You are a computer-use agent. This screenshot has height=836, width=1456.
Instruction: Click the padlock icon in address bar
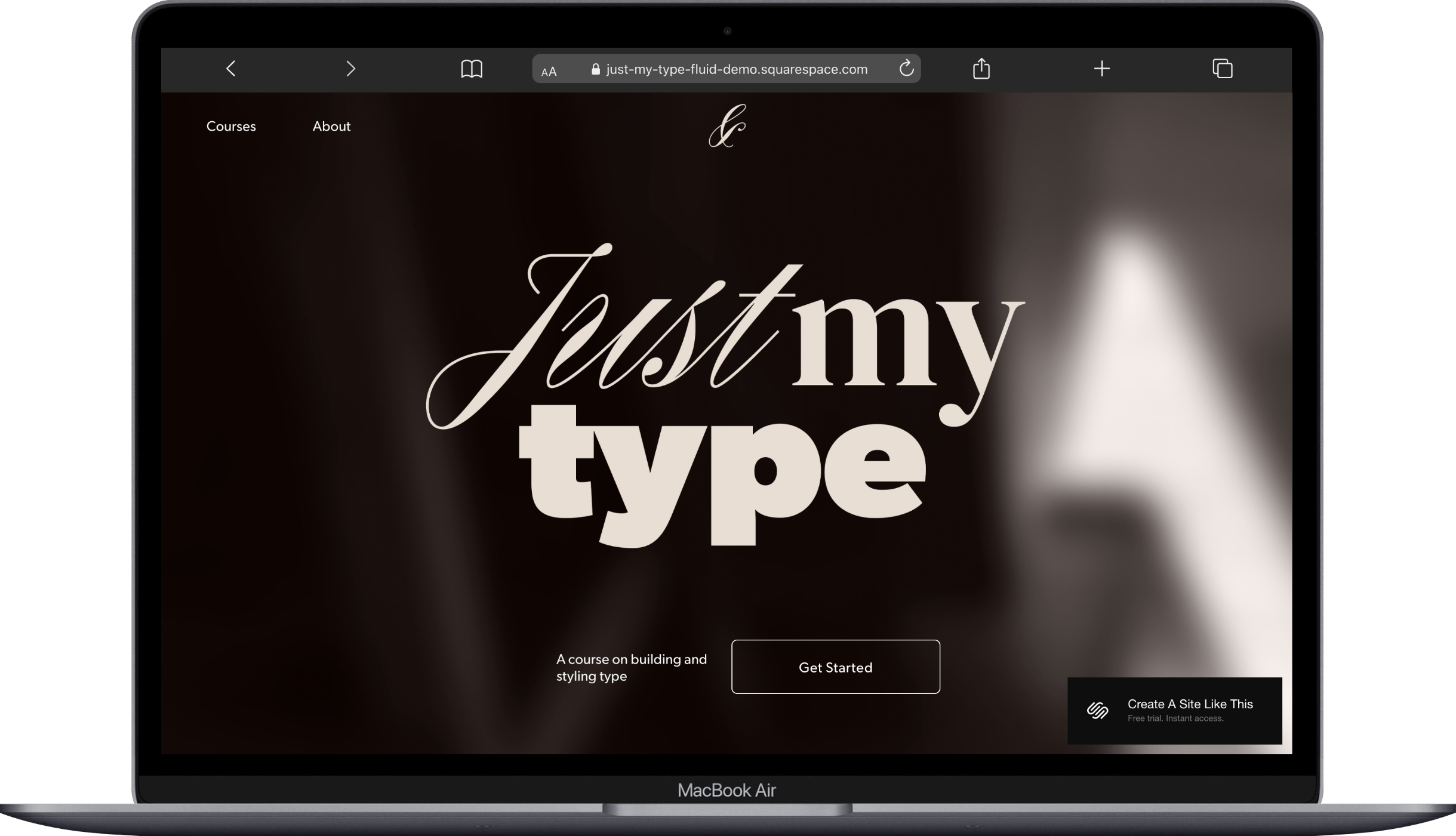[x=595, y=69]
